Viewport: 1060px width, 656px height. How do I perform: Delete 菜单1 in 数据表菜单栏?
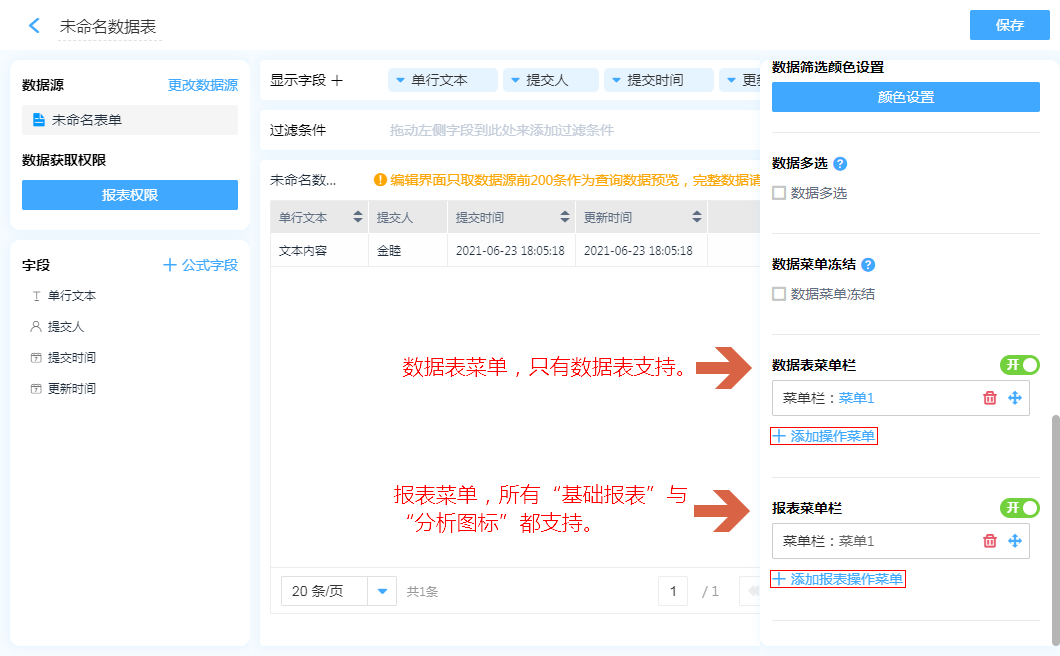point(990,398)
